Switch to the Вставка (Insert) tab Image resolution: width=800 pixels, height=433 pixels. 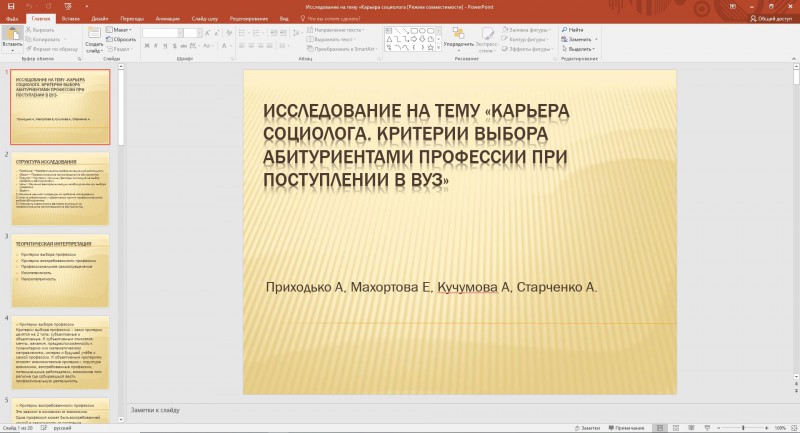point(70,18)
